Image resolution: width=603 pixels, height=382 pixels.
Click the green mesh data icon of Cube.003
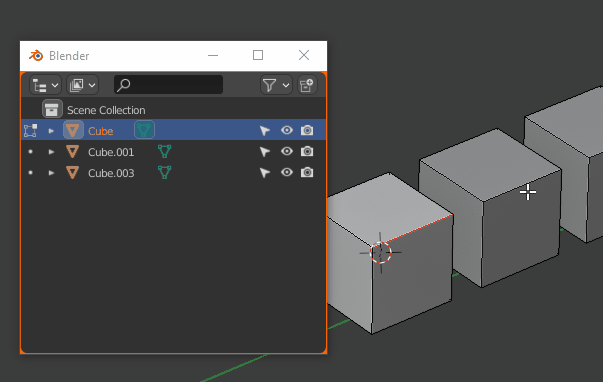165,173
